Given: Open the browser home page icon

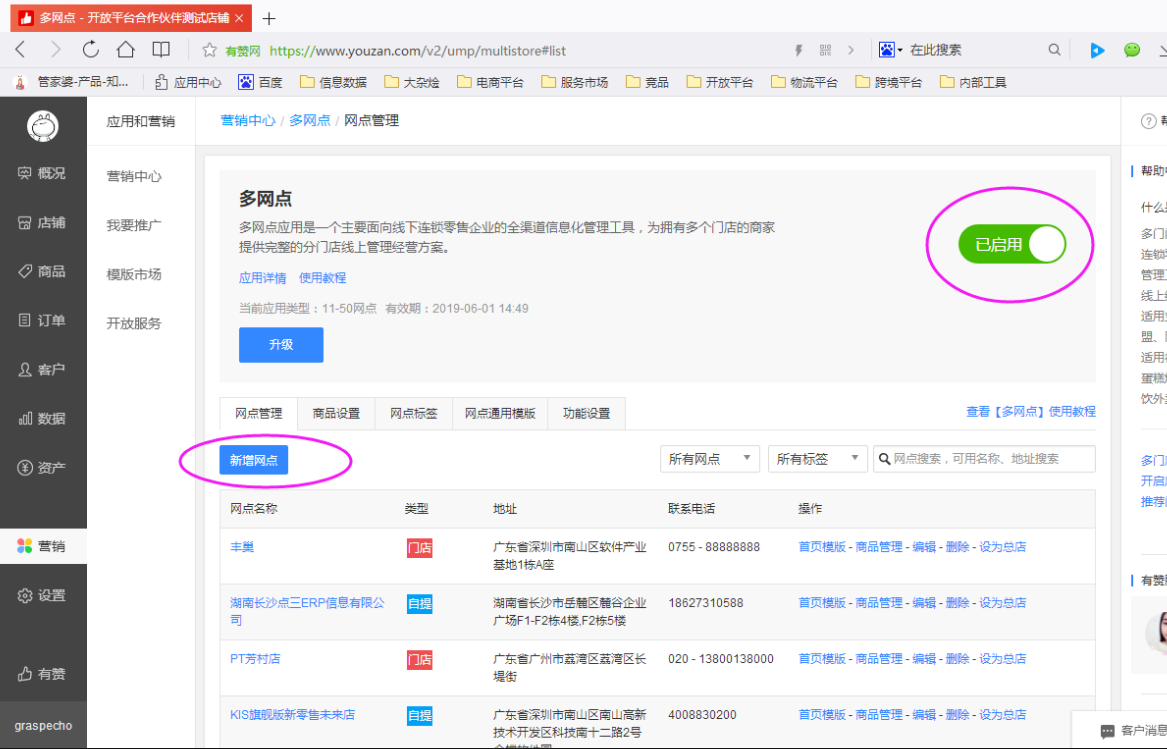Looking at the screenshot, I should 126,50.
